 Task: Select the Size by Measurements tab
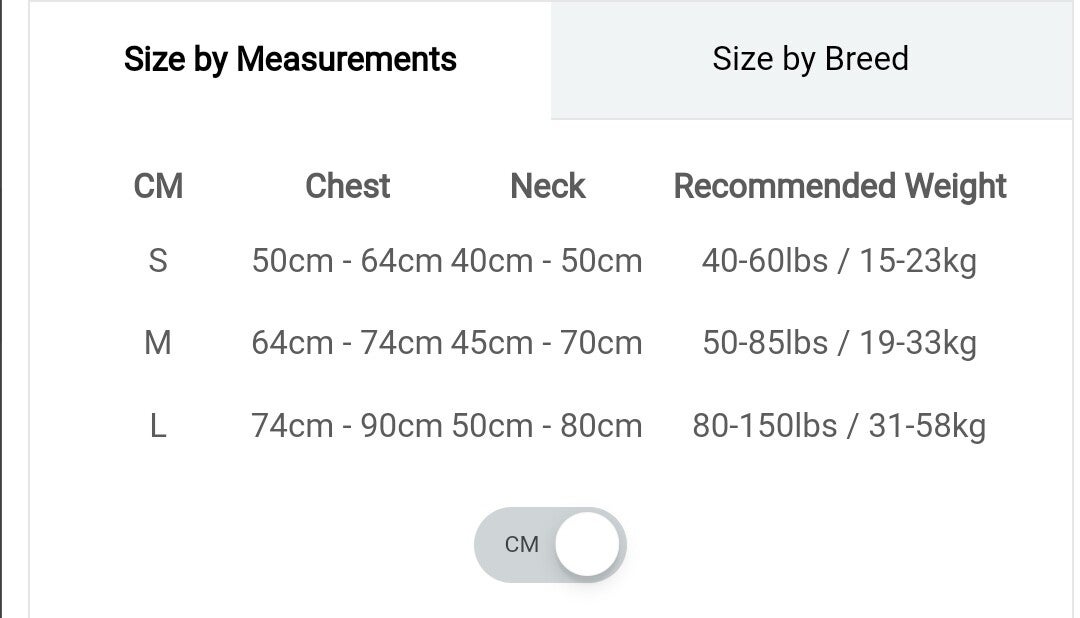pos(290,60)
